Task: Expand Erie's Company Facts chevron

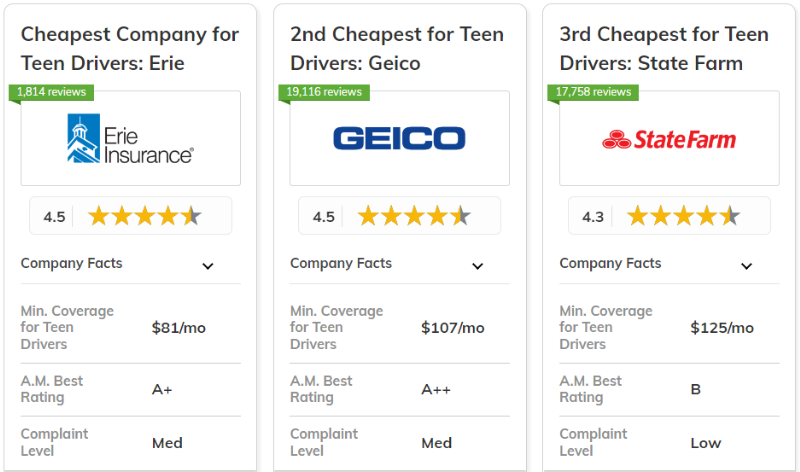Action: pyautogui.click(x=208, y=266)
